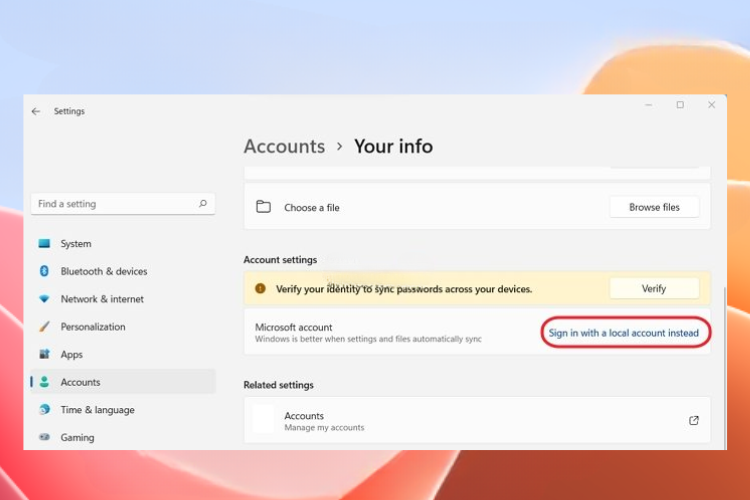Click the Verify your identity message text
This screenshot has height=500, width=750.
coord(404,289)
